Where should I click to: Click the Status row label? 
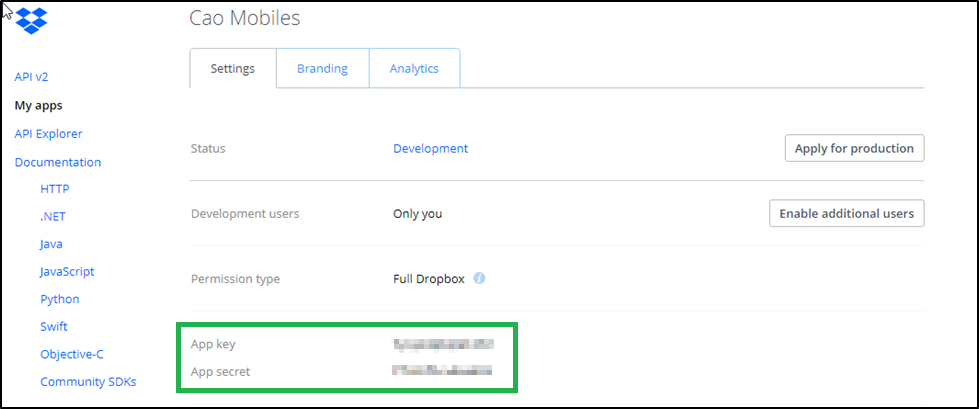point(208,149)
